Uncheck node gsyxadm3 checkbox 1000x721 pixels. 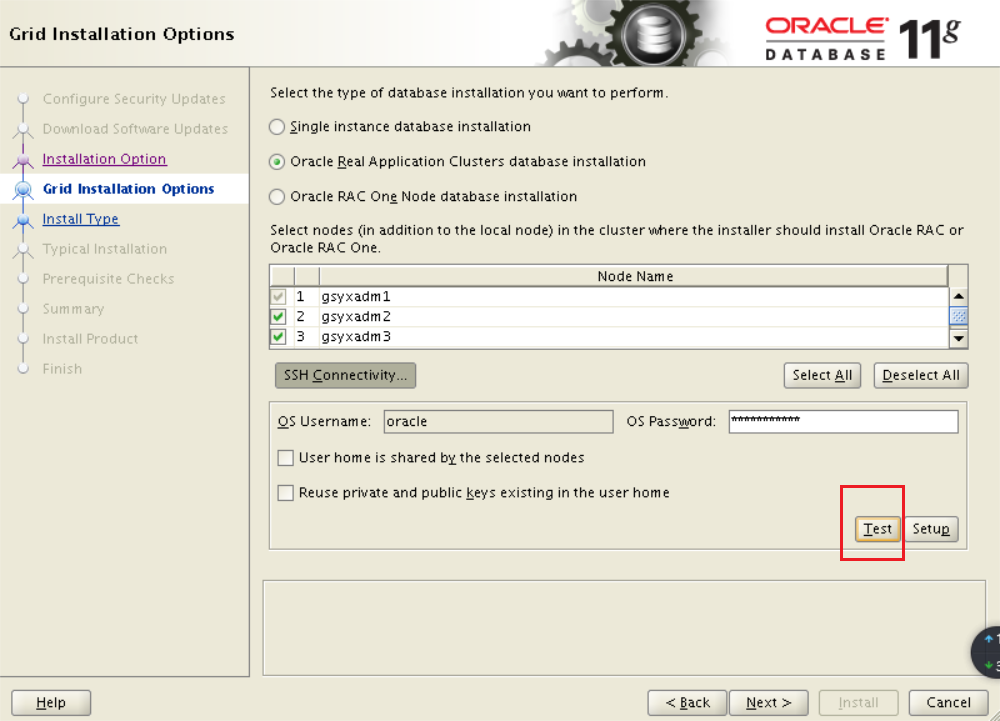click(279, 337)
